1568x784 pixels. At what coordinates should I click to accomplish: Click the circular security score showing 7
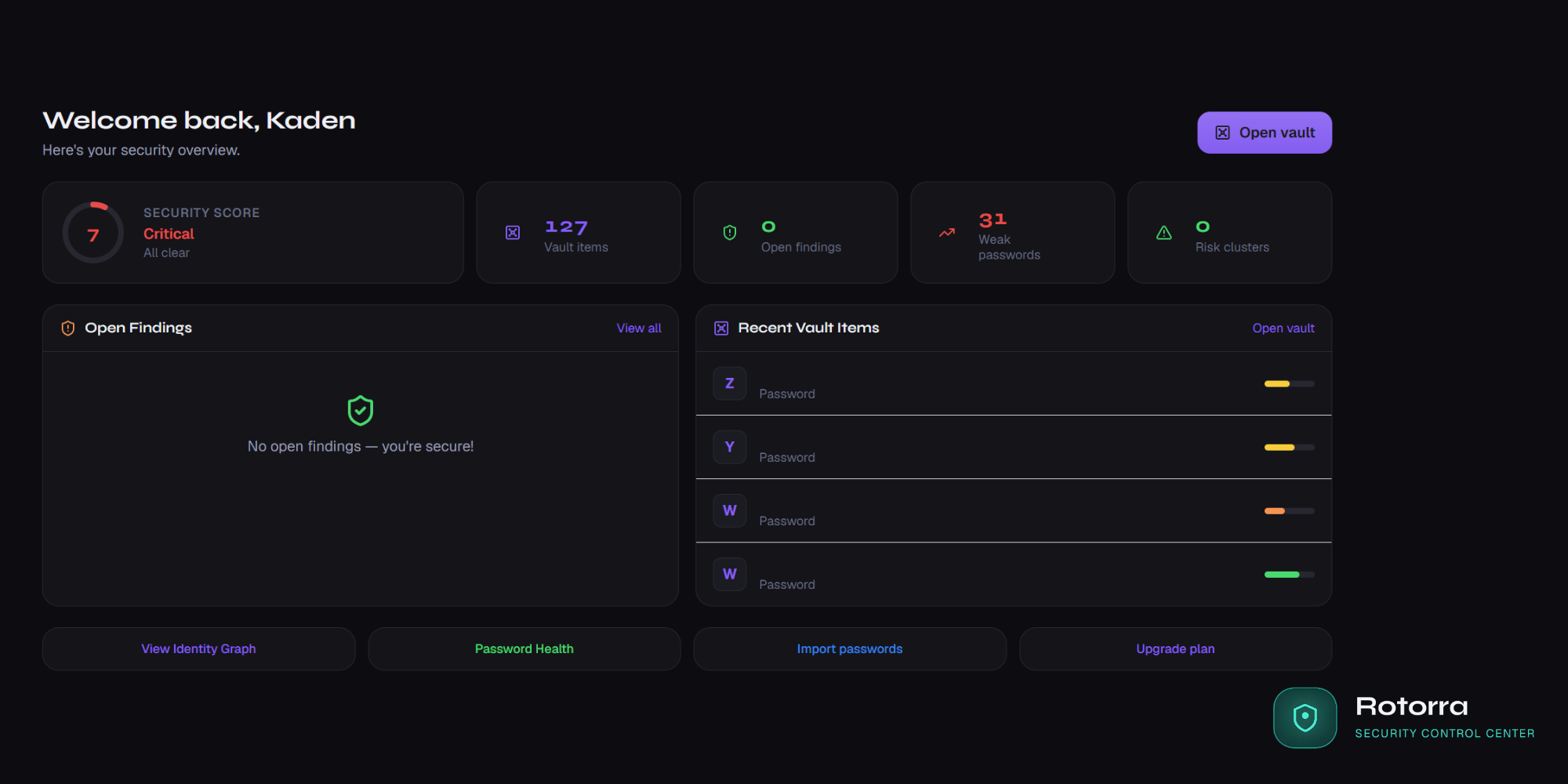pyautogui.click(x=93, y=232)
